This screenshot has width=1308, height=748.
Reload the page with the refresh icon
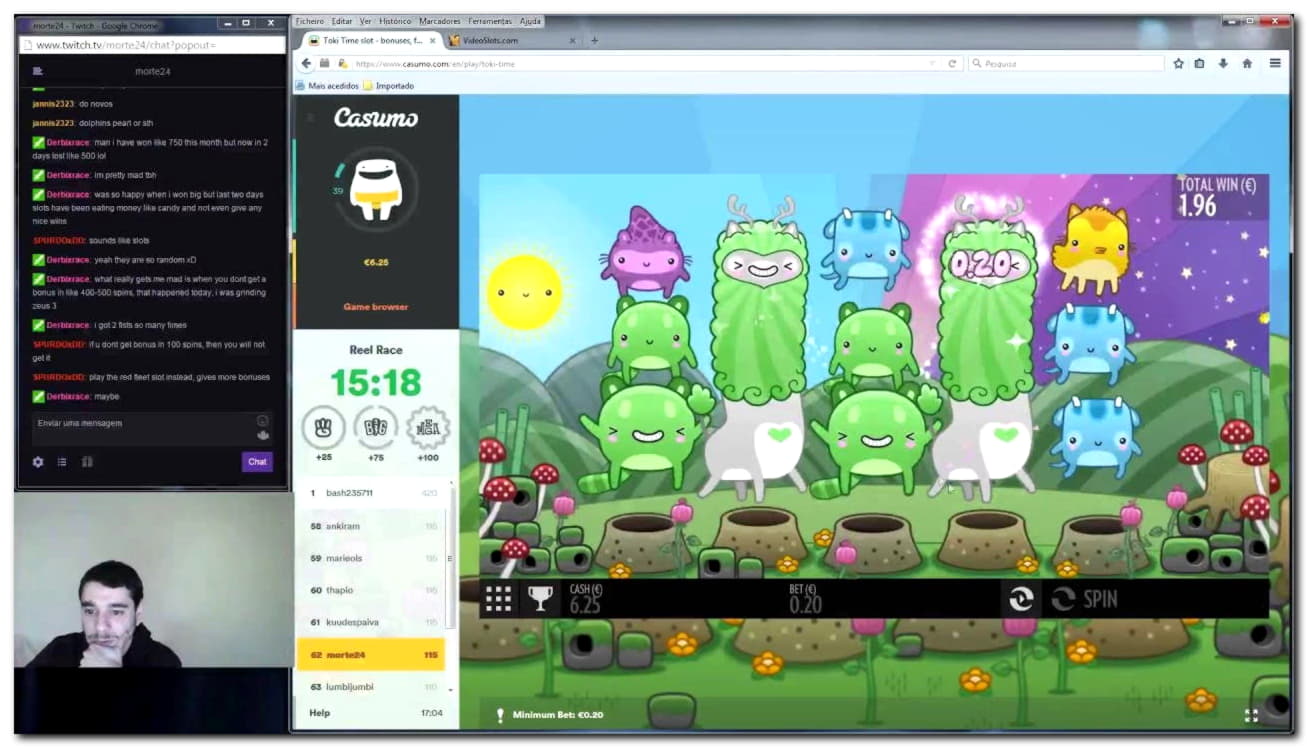[952, 63]
